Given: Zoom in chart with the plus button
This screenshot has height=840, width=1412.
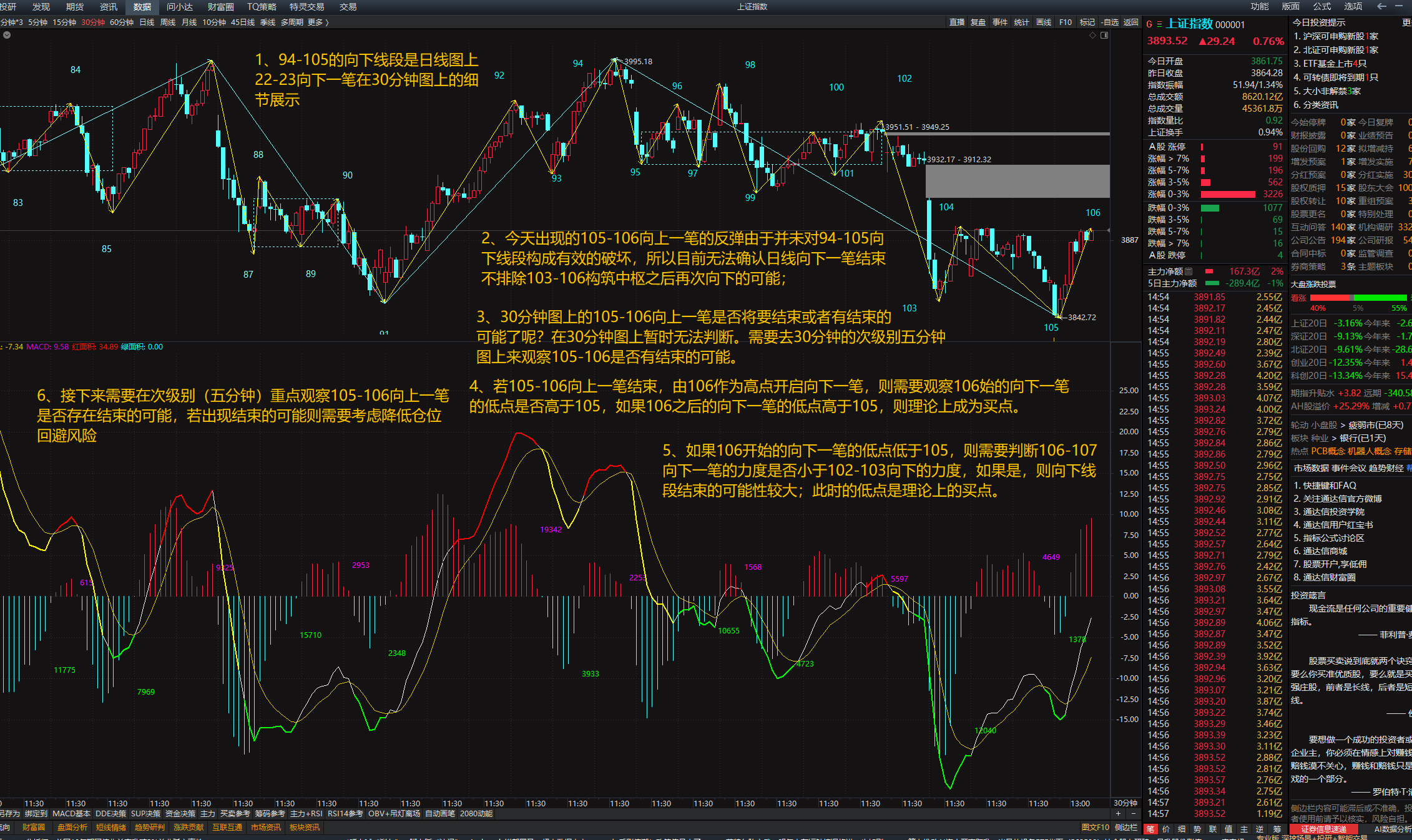Looking at the screenshot, I should [x=1118, y=813].
